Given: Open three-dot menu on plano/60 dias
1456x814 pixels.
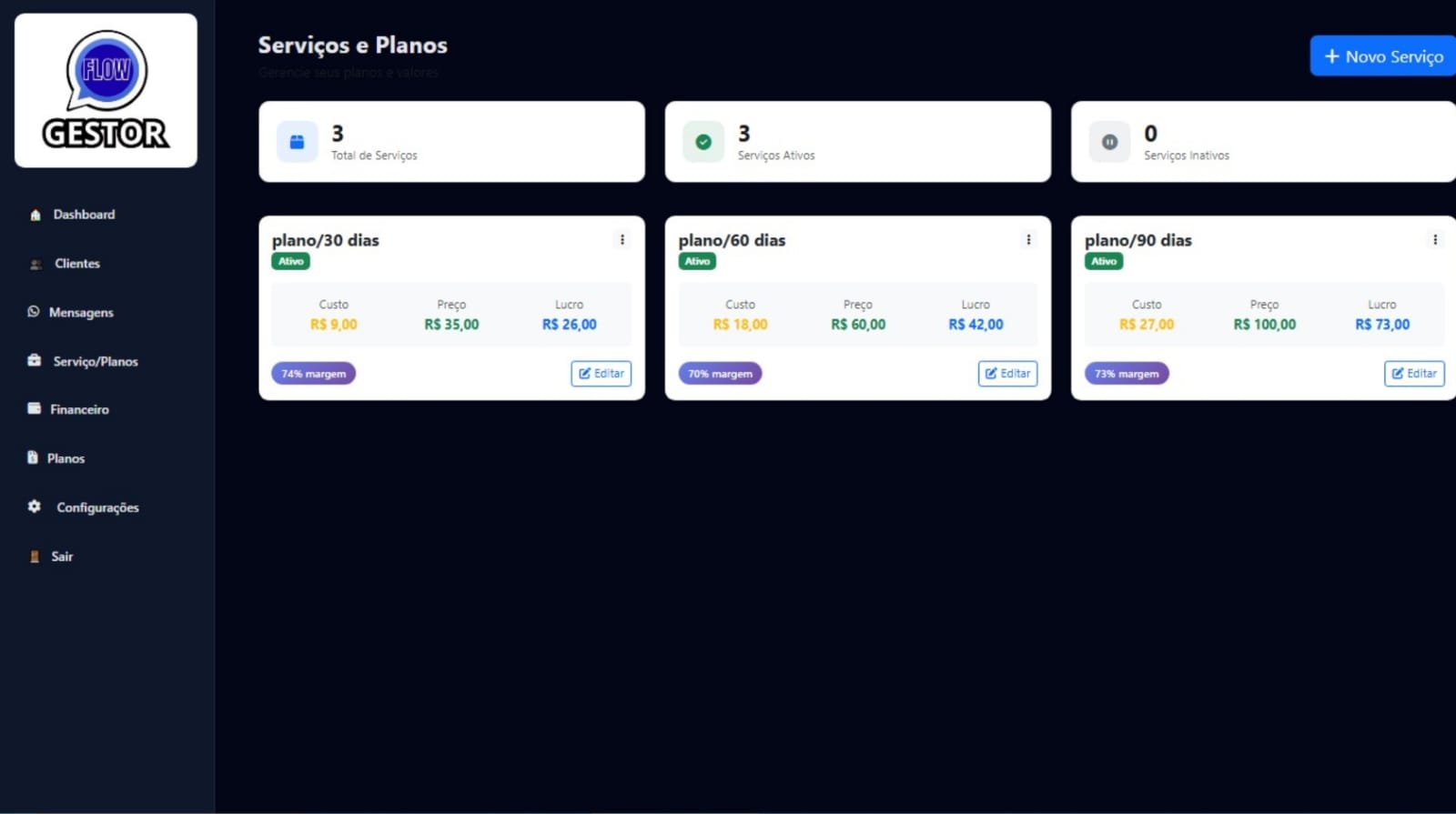Looking at the screenshot, I should point(1028,240).
